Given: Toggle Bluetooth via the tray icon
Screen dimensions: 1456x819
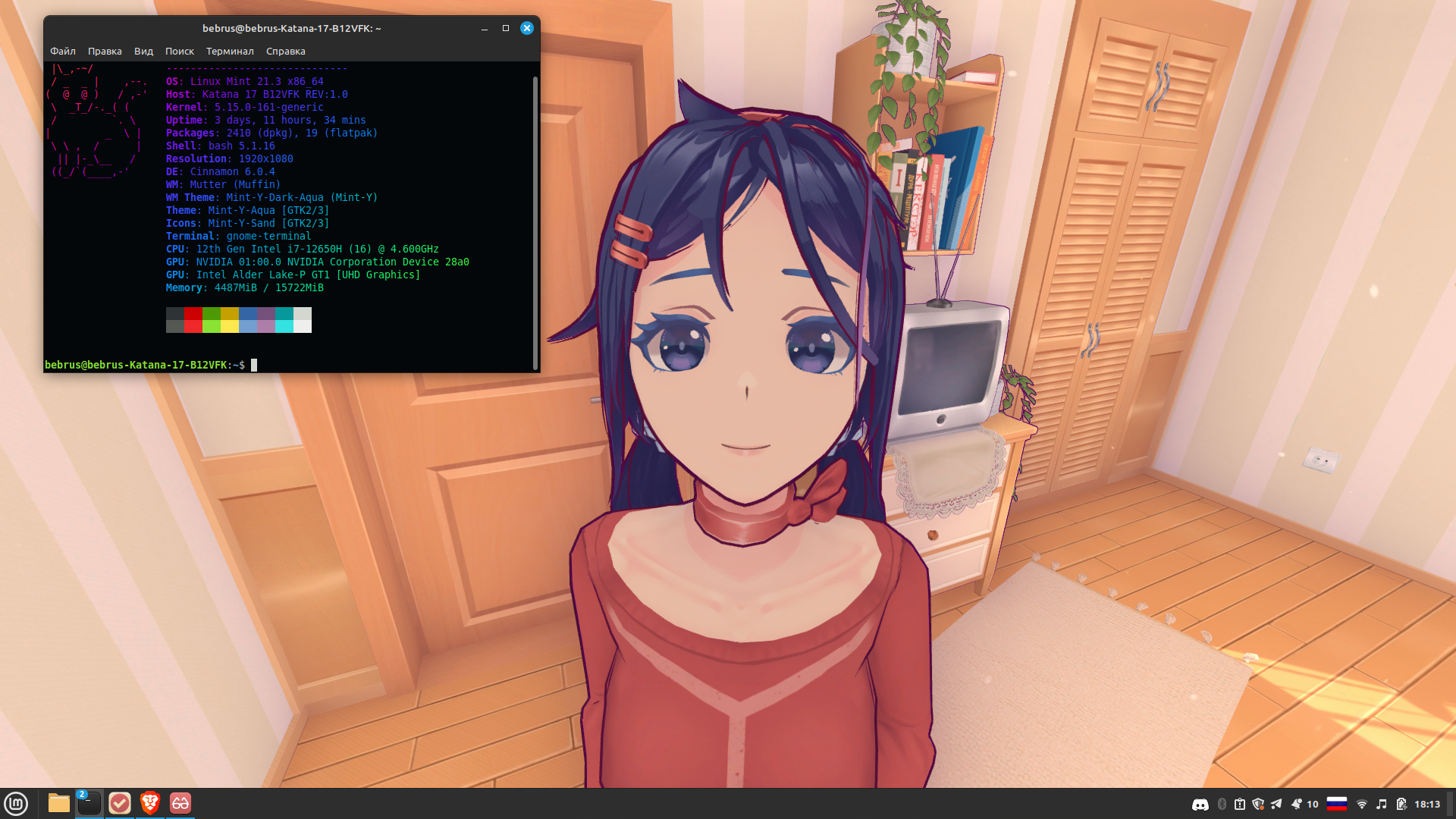Looking at the screenshot, I should [x=1222, y=805].
